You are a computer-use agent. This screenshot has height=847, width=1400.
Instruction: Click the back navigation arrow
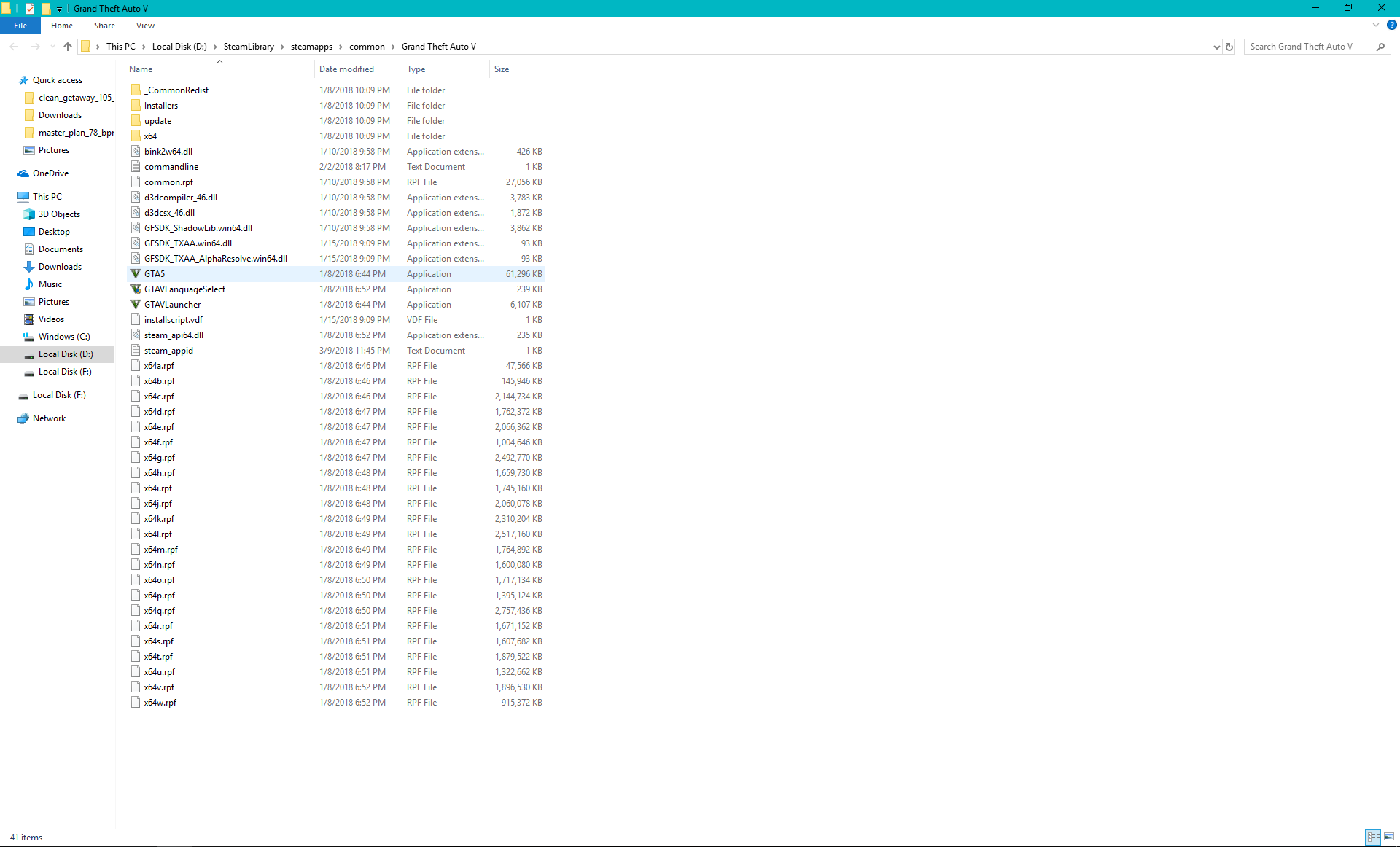tap(15, 47)
